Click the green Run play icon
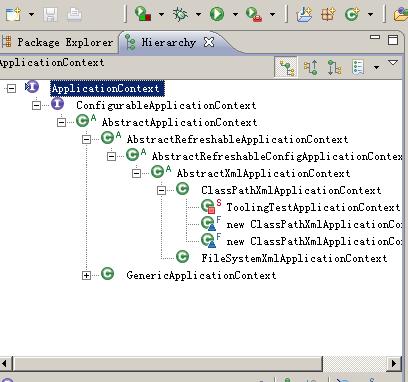The width and height of the screenshot is (408, 382). [x=217, y=14]
